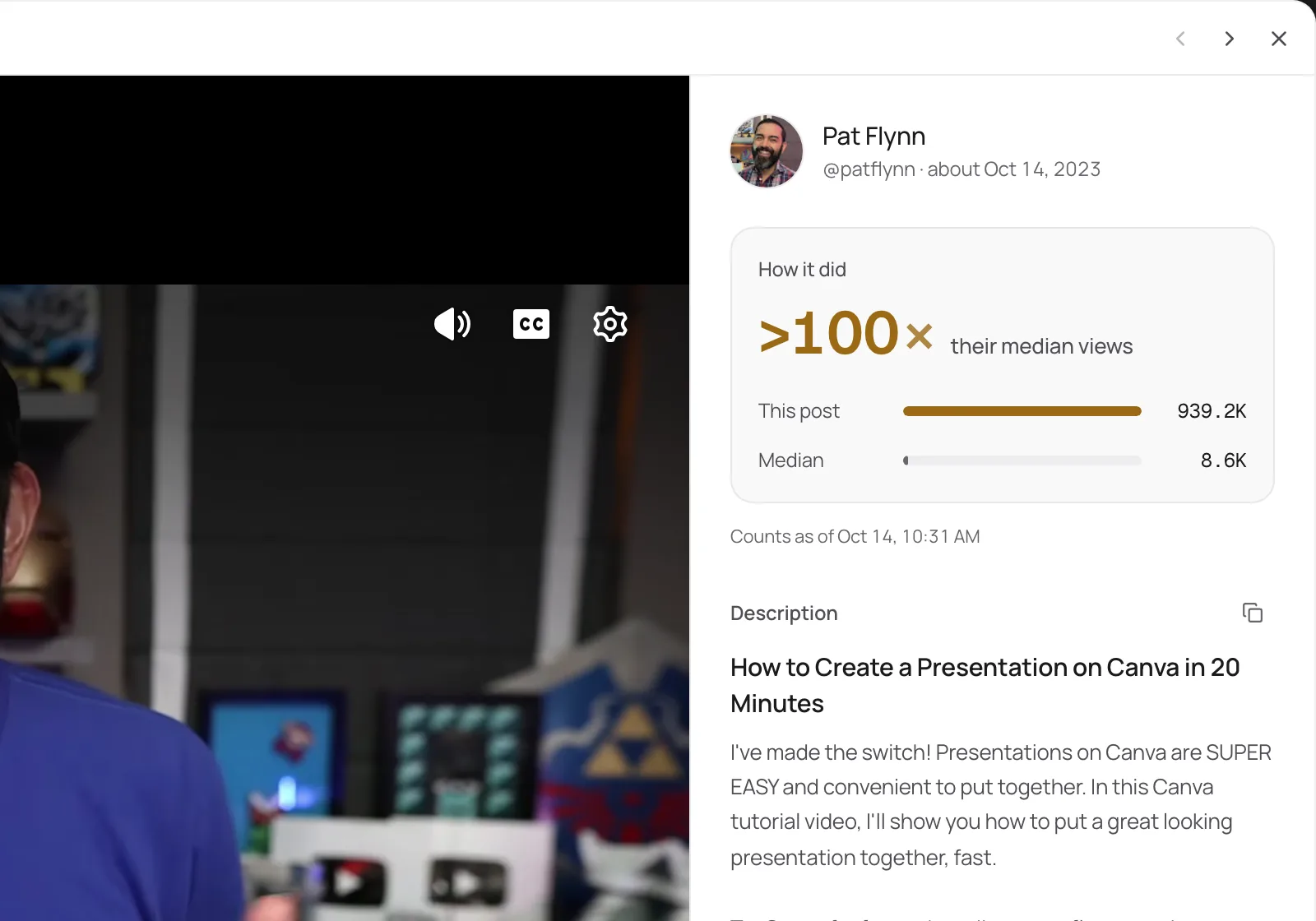
Task: Go to the previous post using the left chevron
Action: (x=1180, y=39)
